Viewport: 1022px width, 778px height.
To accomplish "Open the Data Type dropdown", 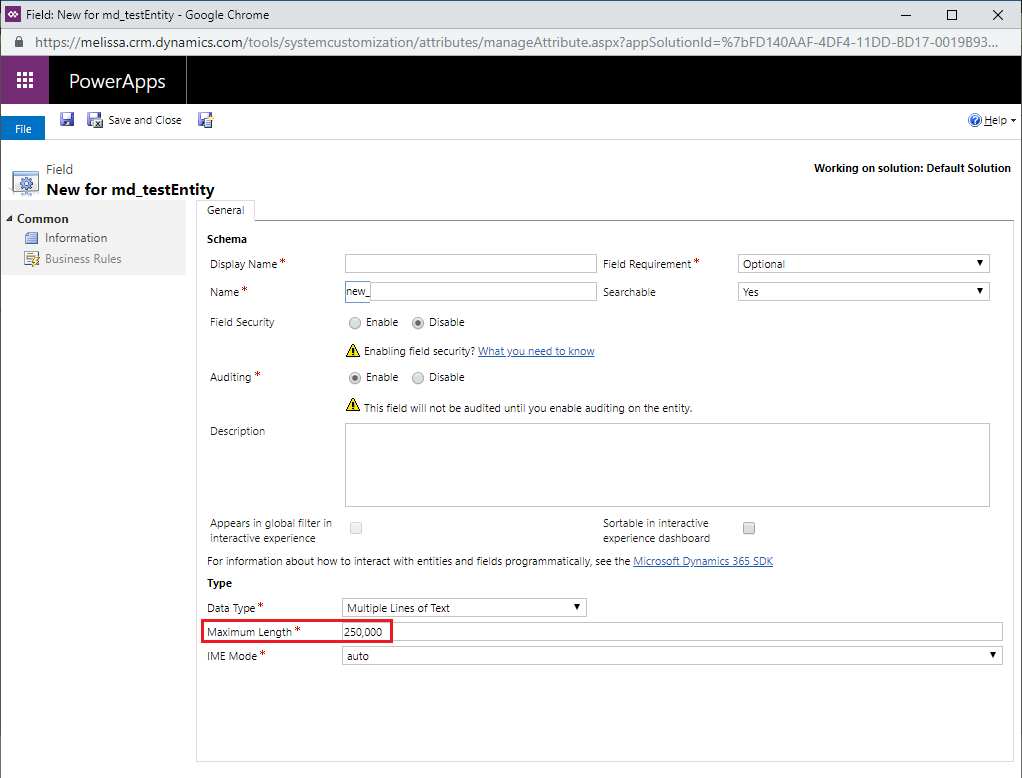I will tap(464, 607).
